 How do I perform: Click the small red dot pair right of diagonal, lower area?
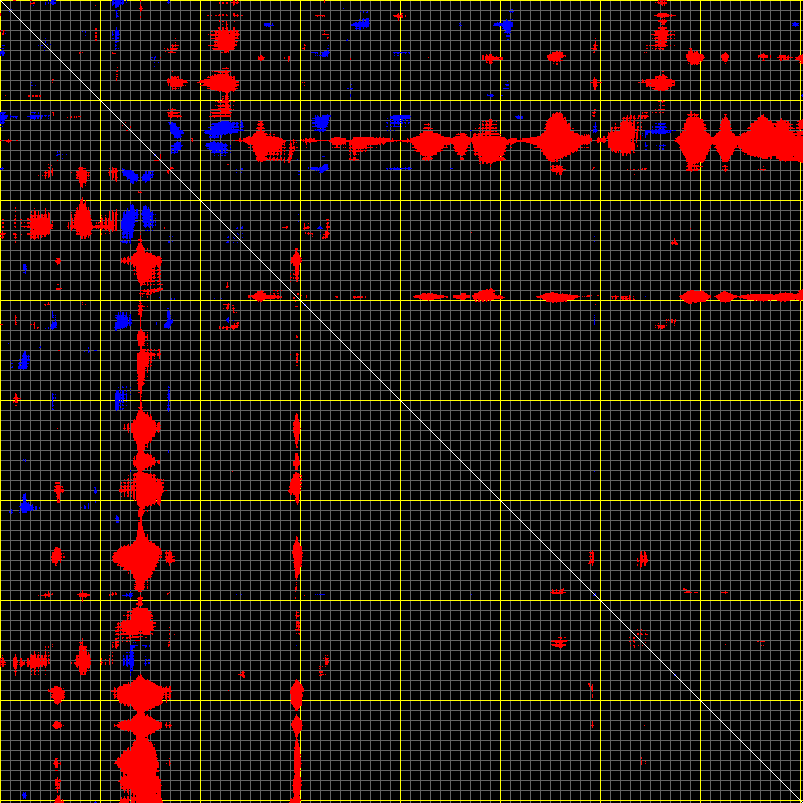pyautogui.click(x=643, y=558)
